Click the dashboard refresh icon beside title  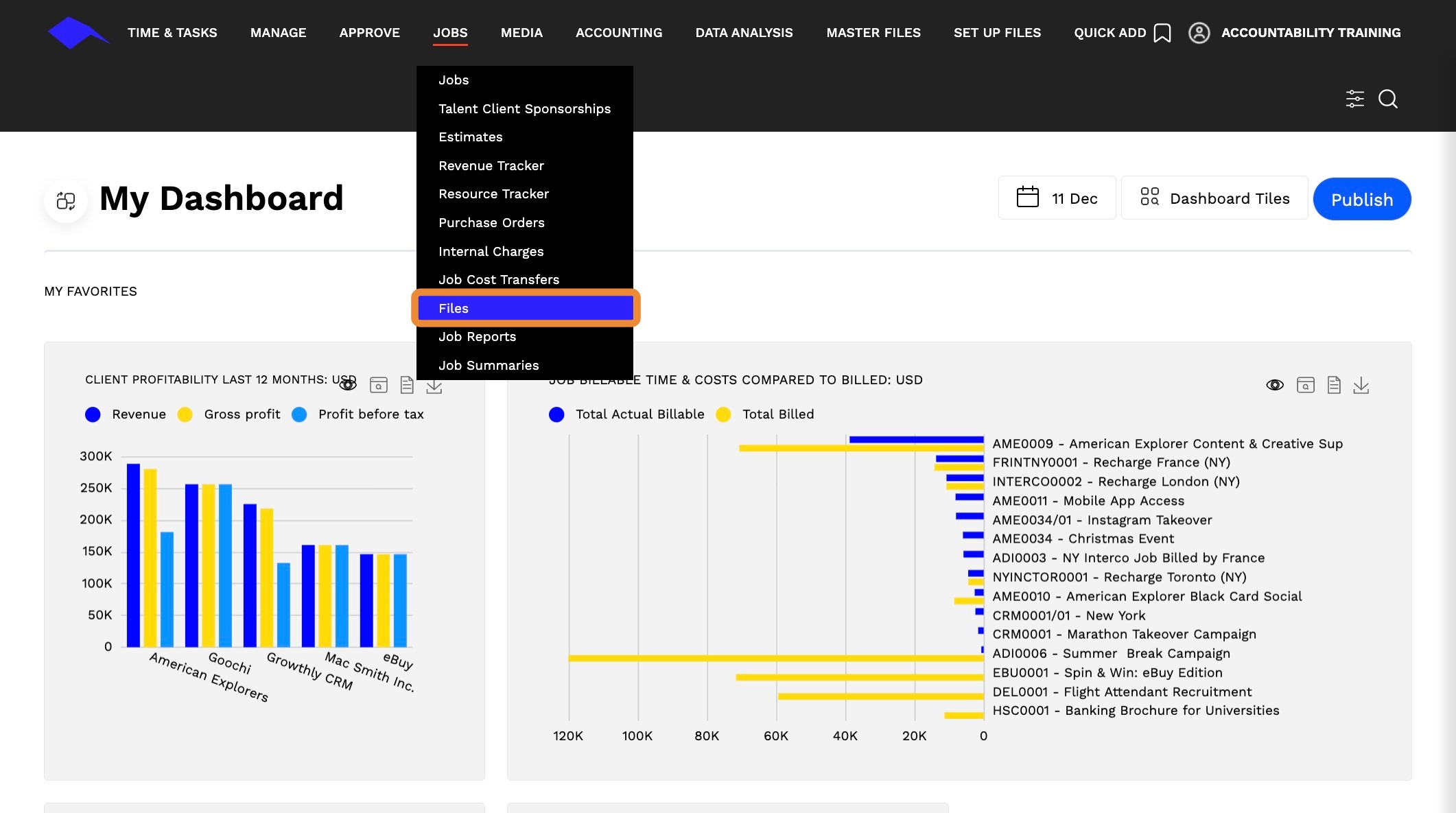66,200
